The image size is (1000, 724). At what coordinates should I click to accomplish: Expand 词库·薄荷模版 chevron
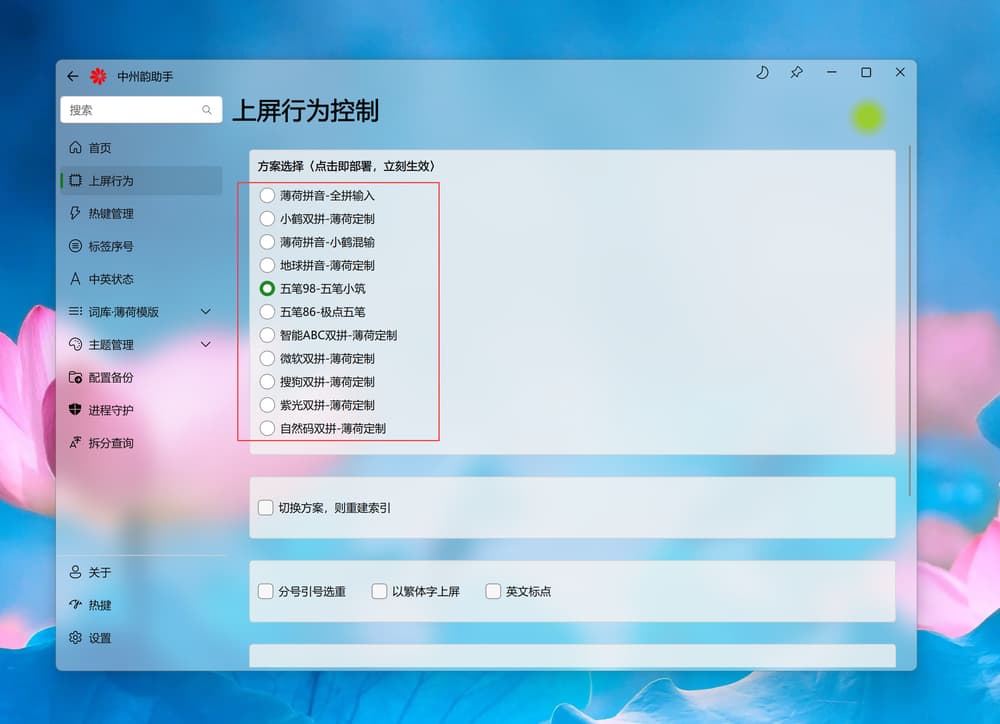206,312
